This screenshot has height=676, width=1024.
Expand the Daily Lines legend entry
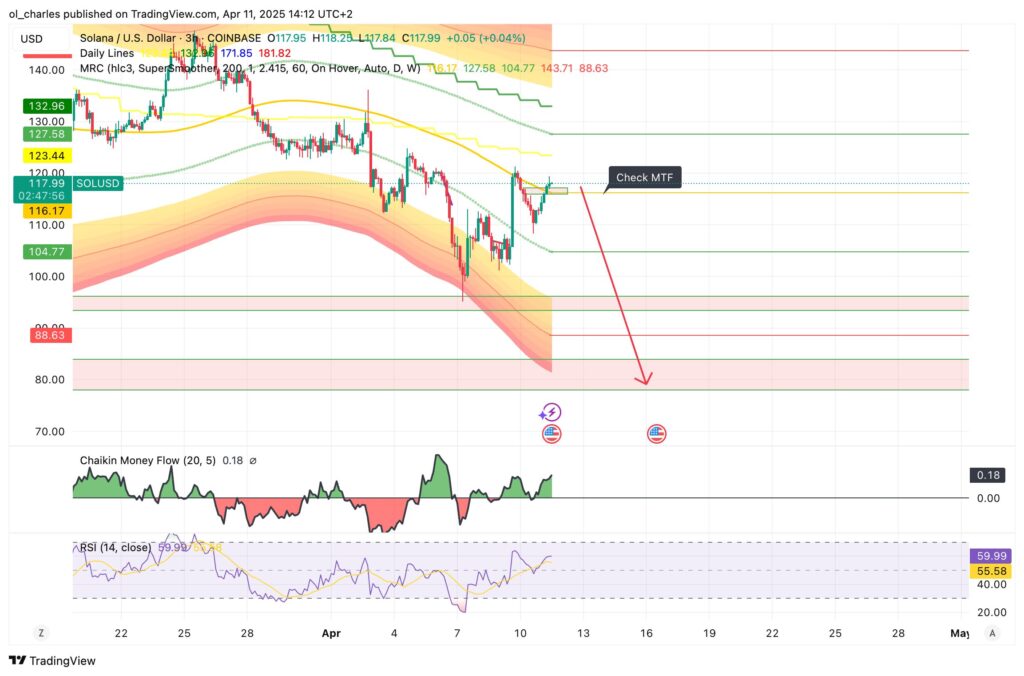(107, 53)
